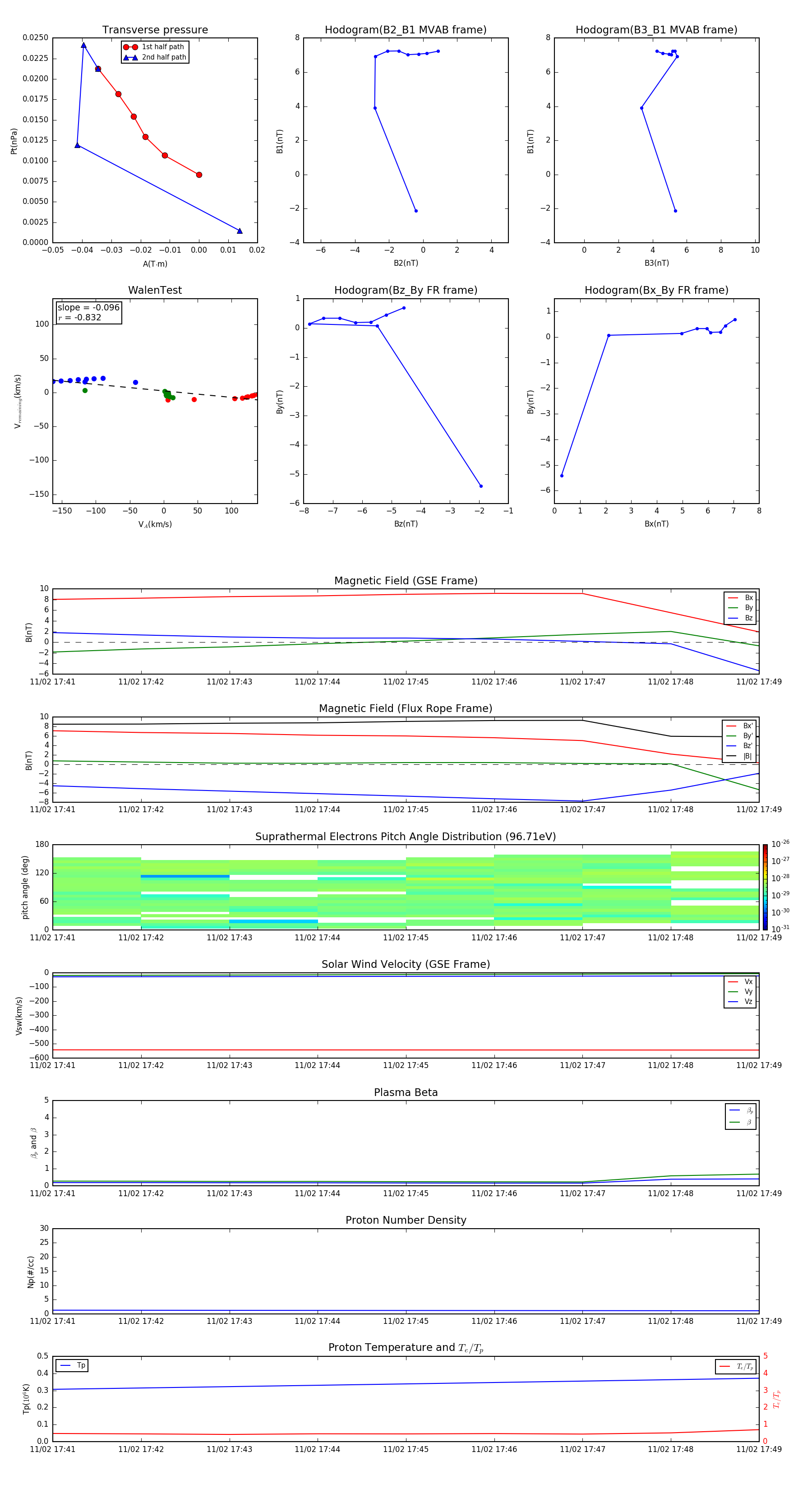Click the βp legend entry in Plasma Beta

pyautogui.click(x=741, y=1110)
